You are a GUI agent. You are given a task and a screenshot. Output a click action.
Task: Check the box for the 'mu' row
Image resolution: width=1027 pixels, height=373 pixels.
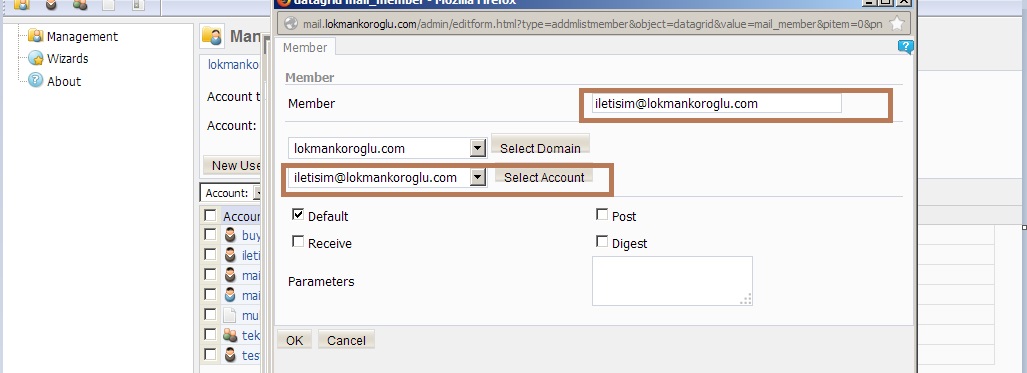[x=210, y=315]
